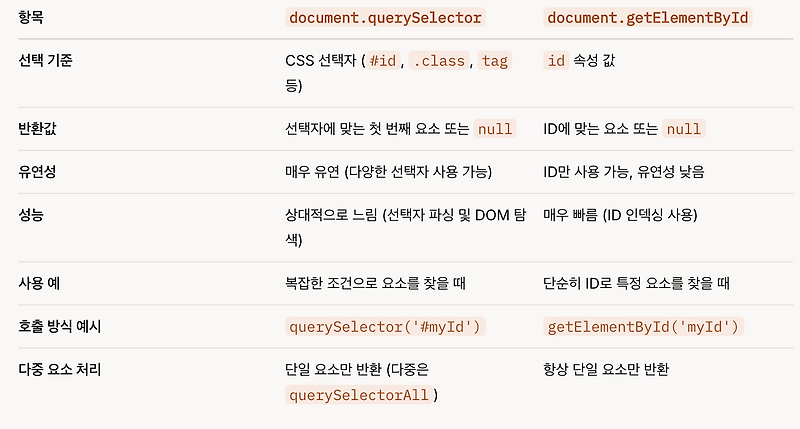The height and width of the screenshot is (429, 800).
Task: Click the getElementById('myId') code snippet
Action: [x=643, y=326]
